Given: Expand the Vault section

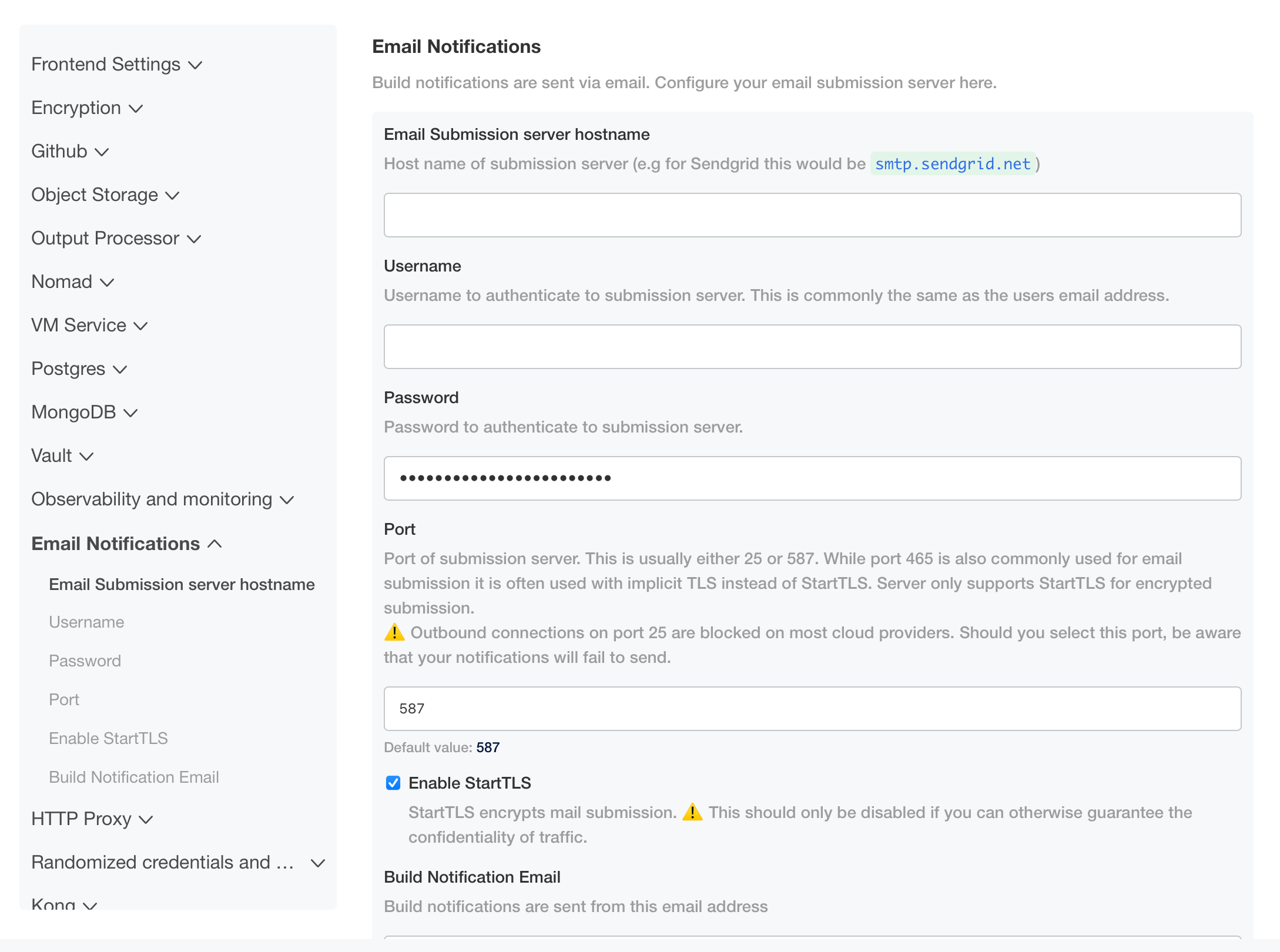Looking at the screenshot, I should [63, 455].
